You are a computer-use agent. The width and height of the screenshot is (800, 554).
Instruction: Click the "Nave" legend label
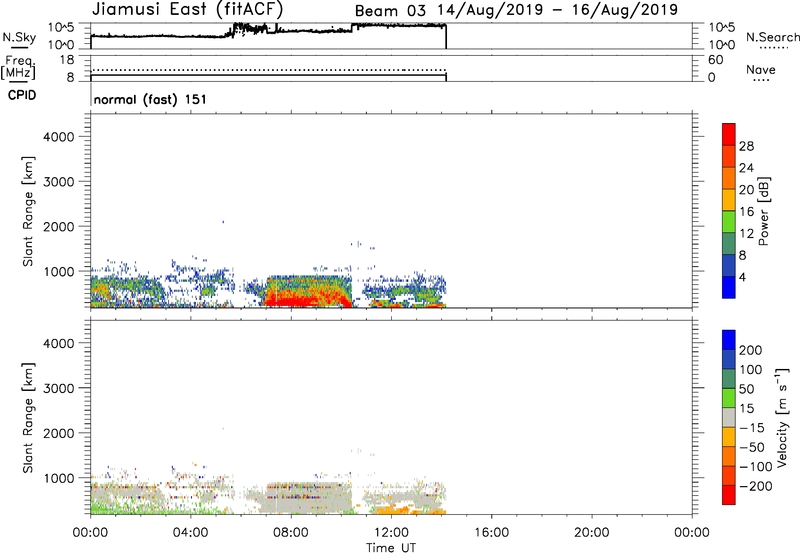coord(761,70)
